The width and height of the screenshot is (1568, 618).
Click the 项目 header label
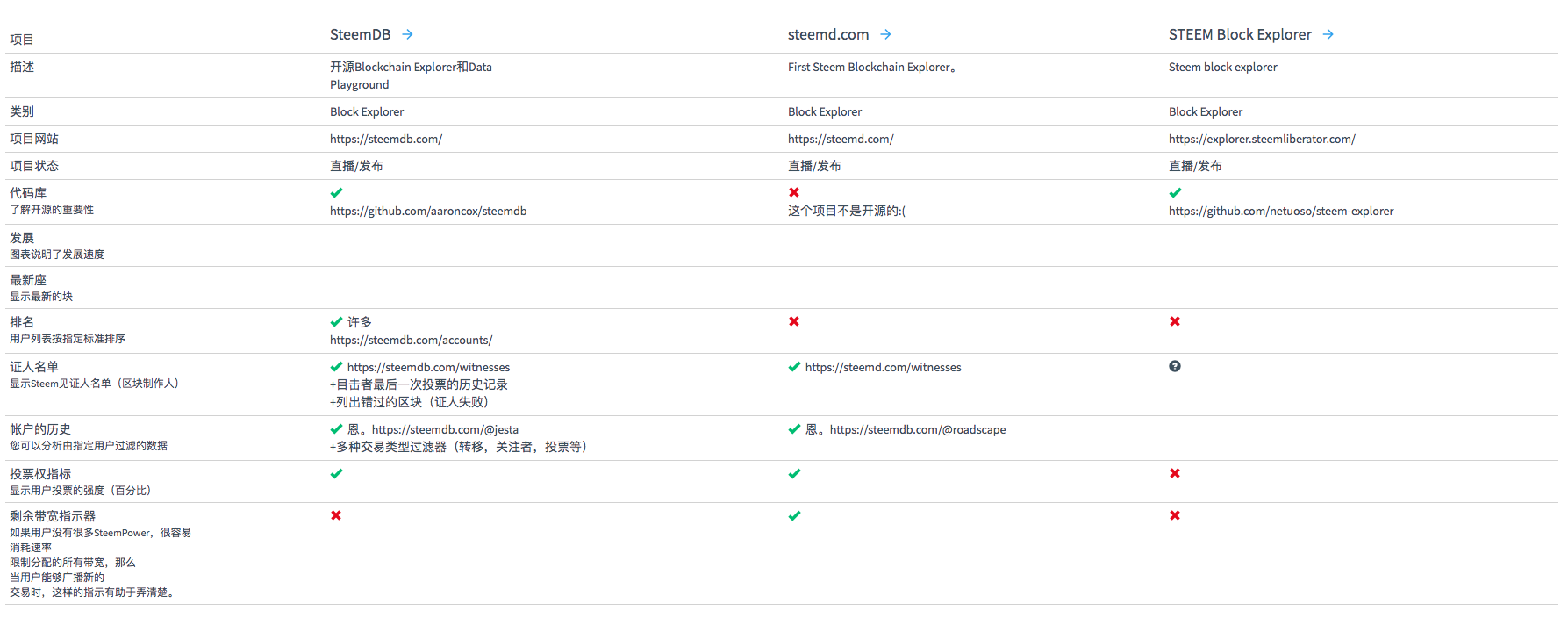click(x=22, y=40)
